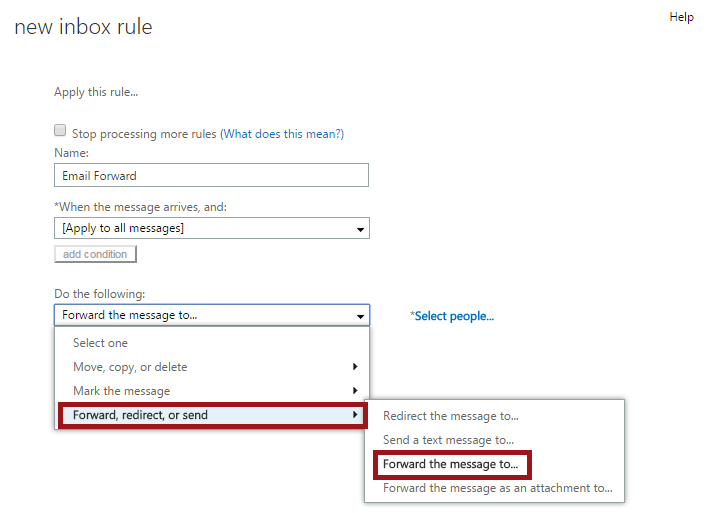This screenshot has height=513, width=713.
Task: Click the arrow next to Move, copy, or delete
Action: point(355,367)
